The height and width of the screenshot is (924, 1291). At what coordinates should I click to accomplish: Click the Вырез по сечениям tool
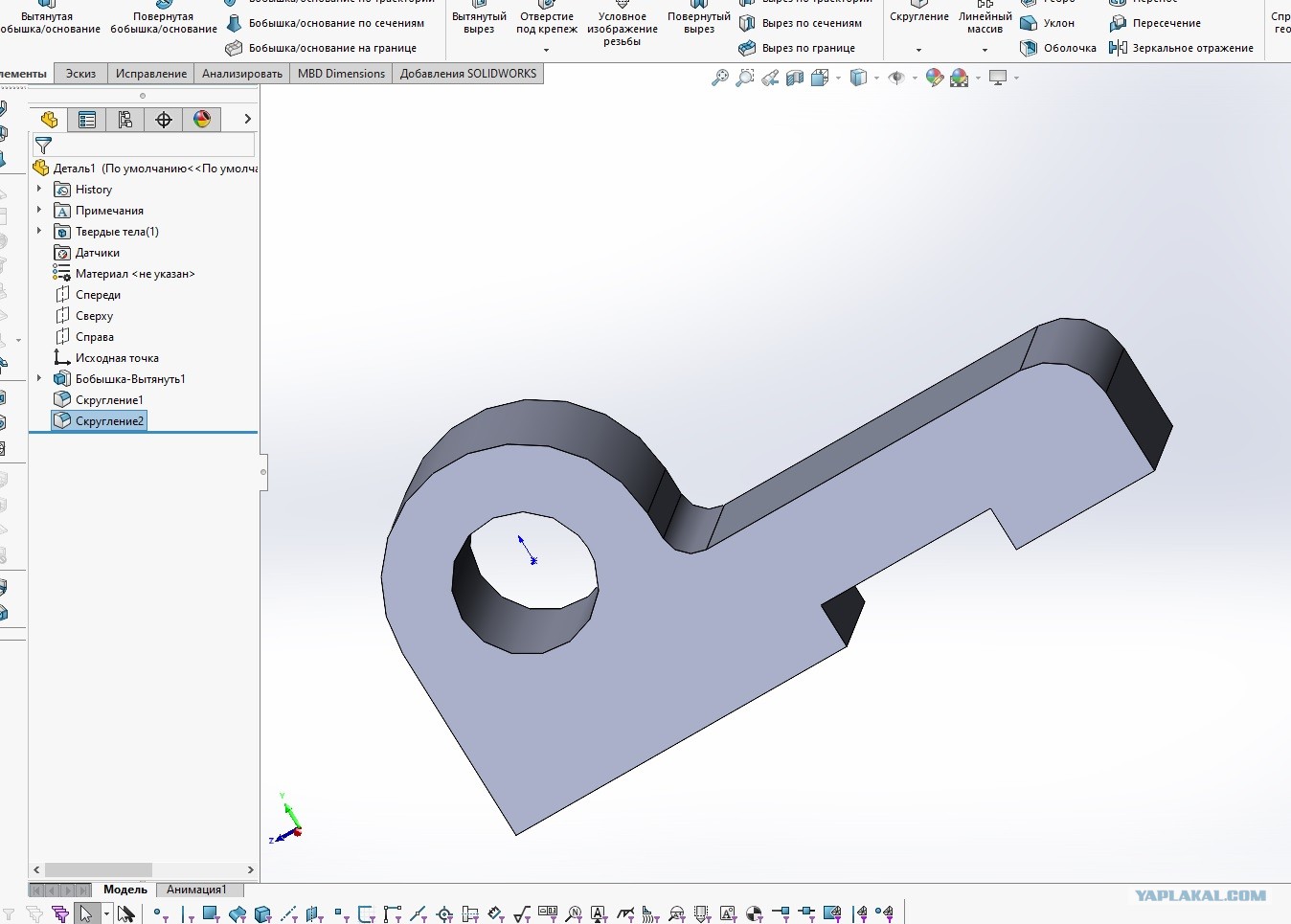[801, 23]
